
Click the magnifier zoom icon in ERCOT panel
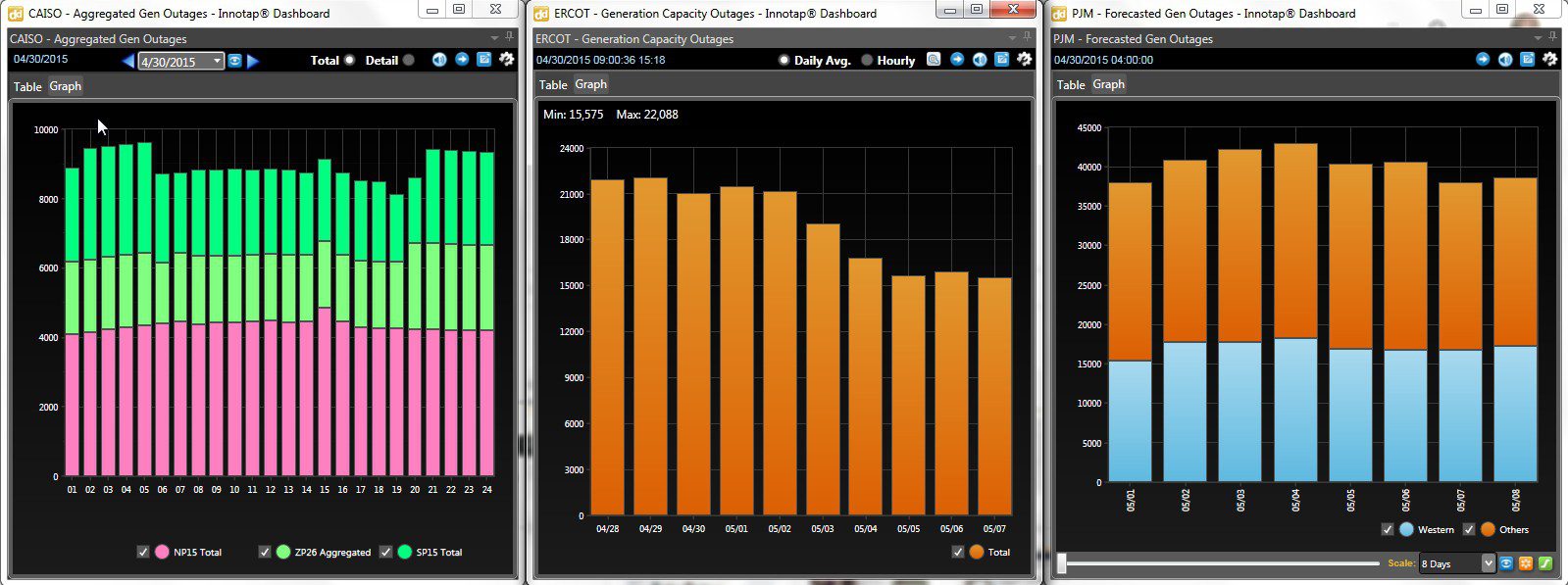(x=934, y=60)
